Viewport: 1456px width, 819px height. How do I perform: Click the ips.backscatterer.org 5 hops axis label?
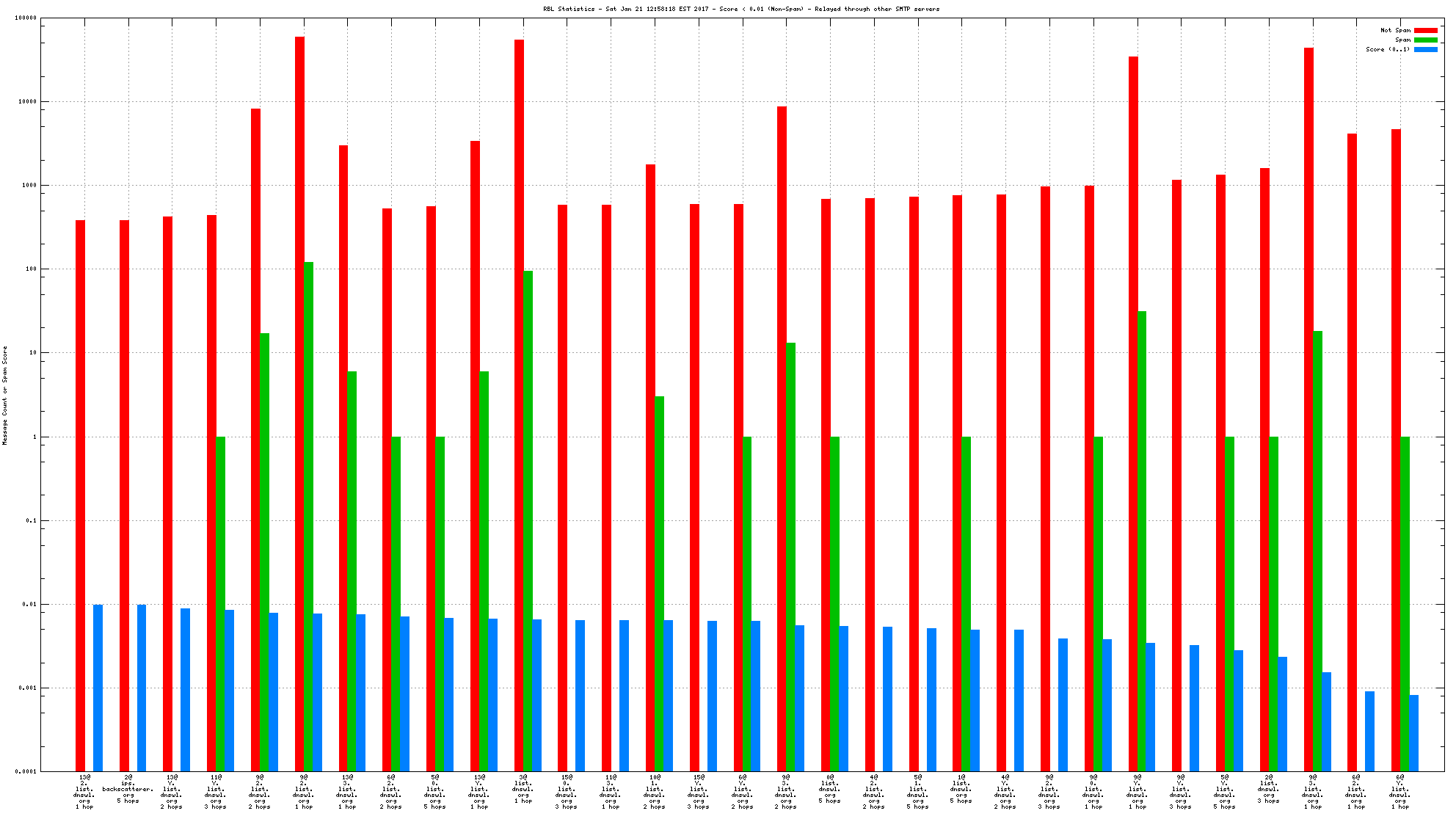coord(128,789)
